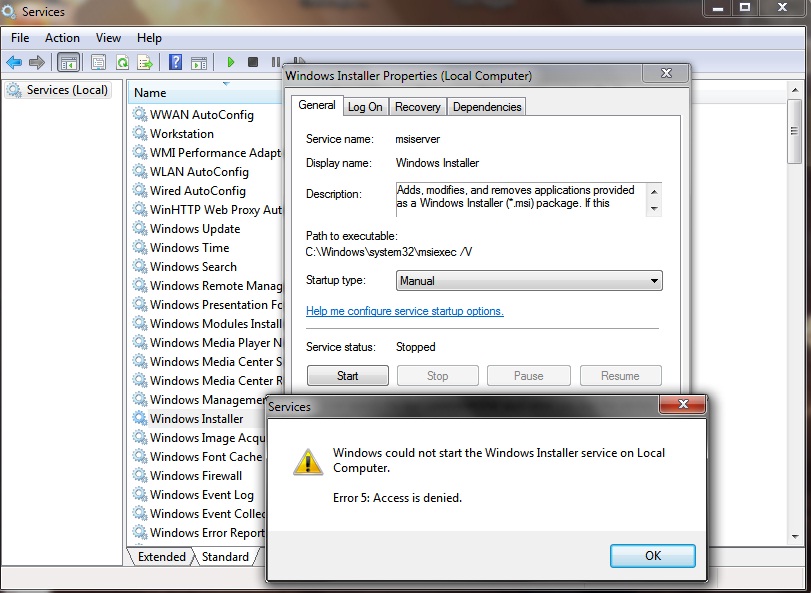811x593 pixels.
Task: Select the Windows Event Collector service row
Action: (x=199, y=513)
